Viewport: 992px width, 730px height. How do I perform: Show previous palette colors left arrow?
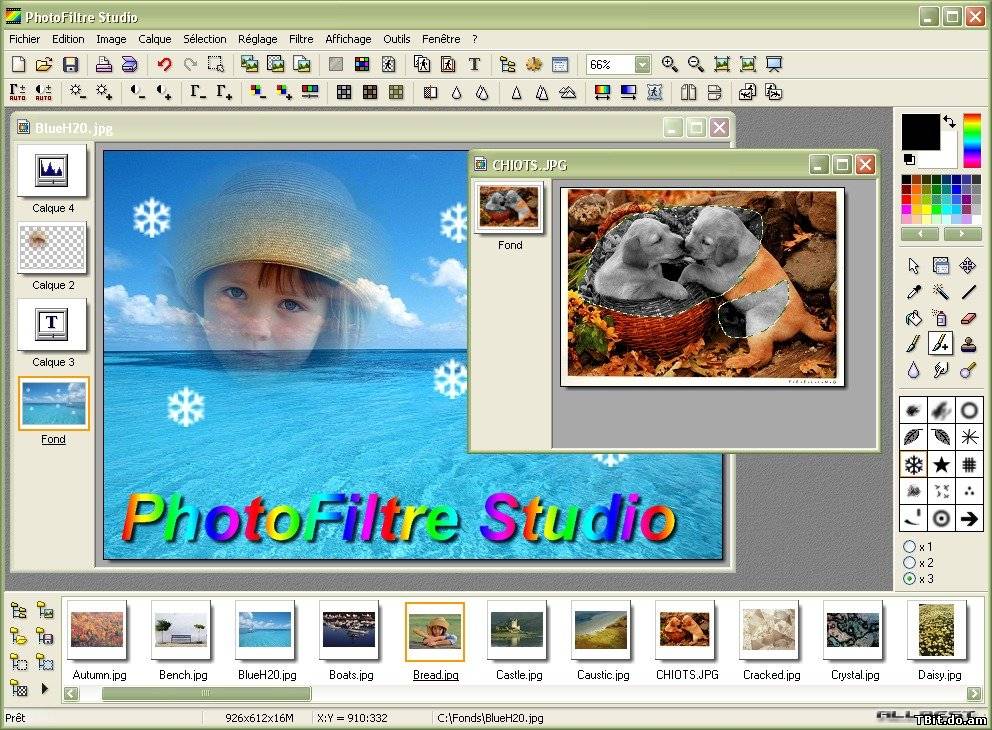click(920, 234)
